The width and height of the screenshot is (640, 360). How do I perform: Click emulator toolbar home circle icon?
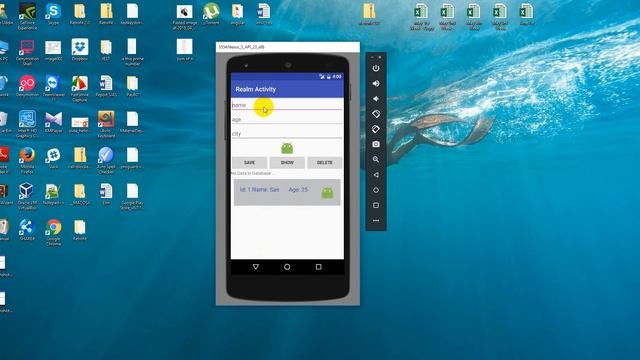tap(376, 190)
